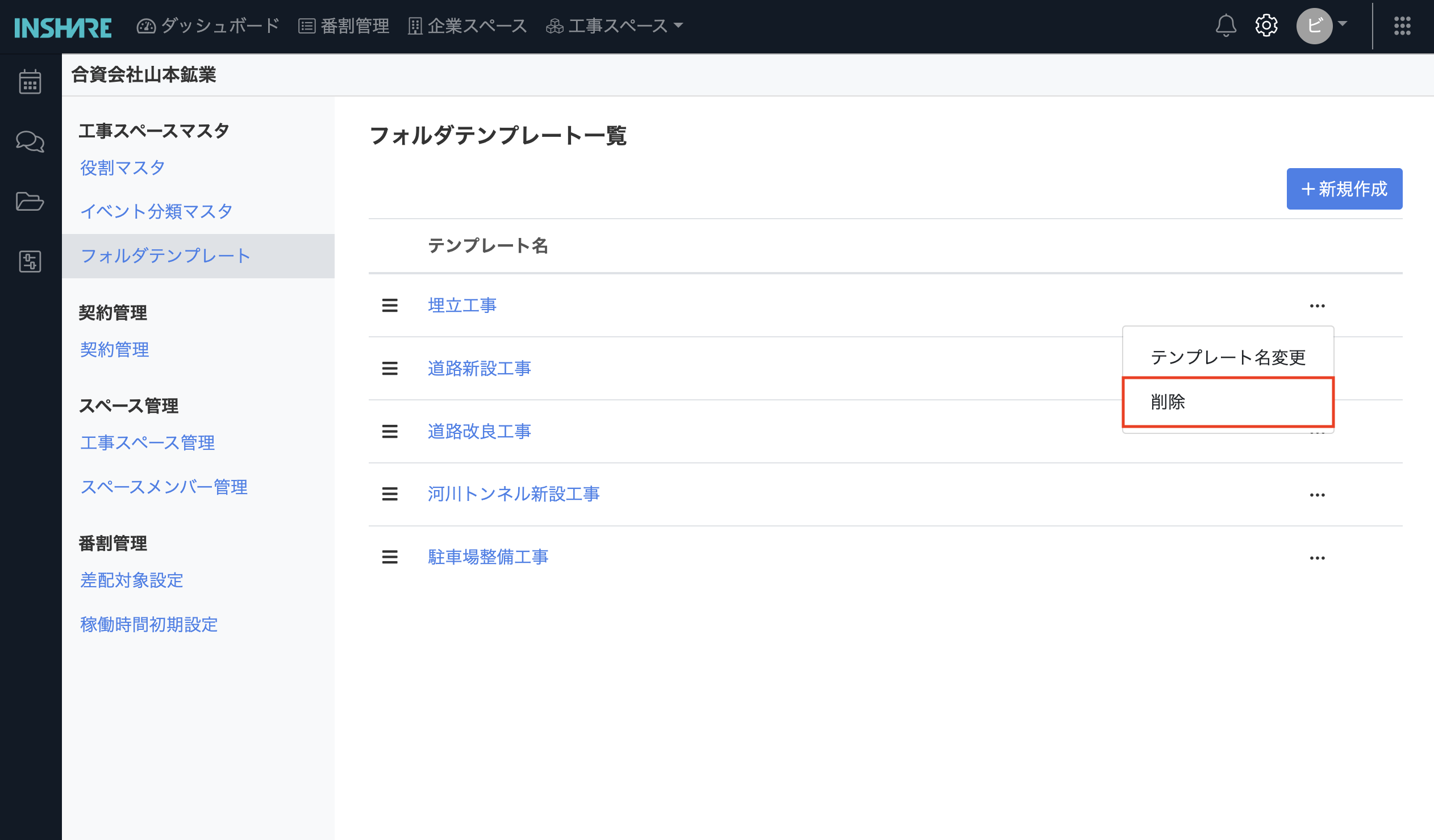Expand the user account dropdown arrow
Viewport: 1434px width, 840px height.
click(x=1343, y=24)
